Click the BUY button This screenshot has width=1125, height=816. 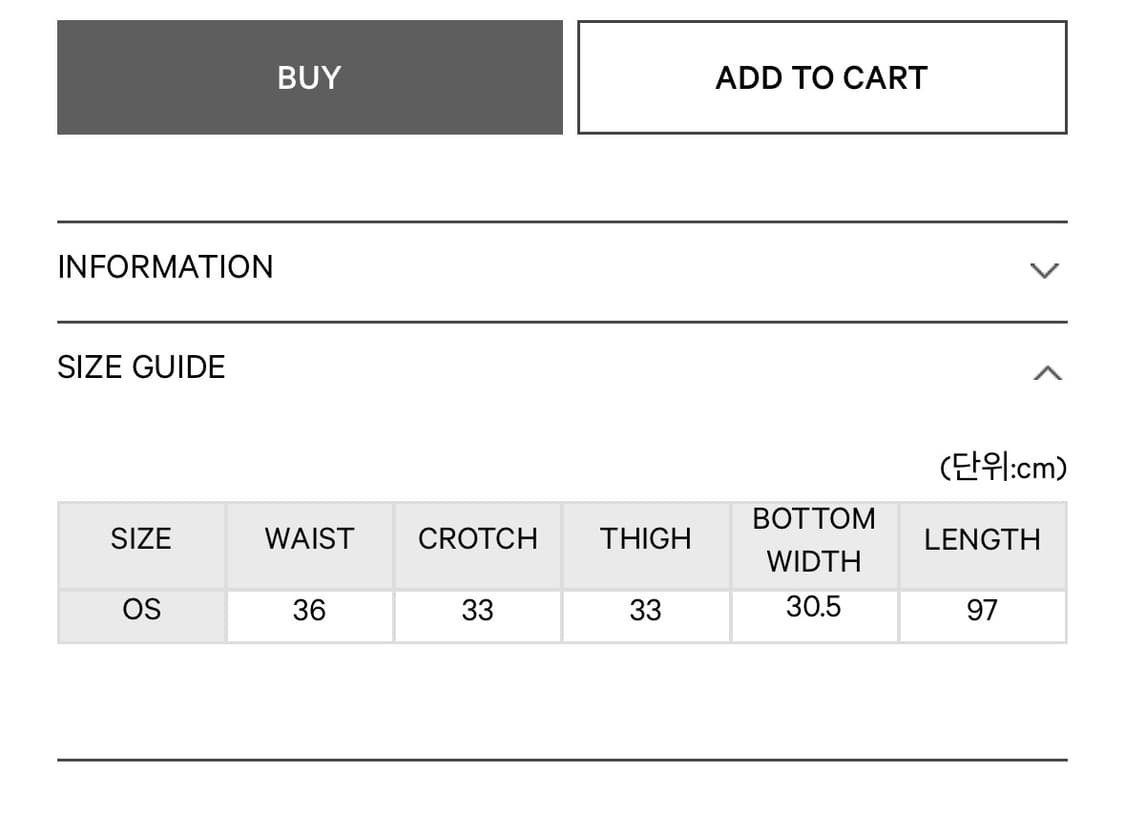[x=310, y=77]
